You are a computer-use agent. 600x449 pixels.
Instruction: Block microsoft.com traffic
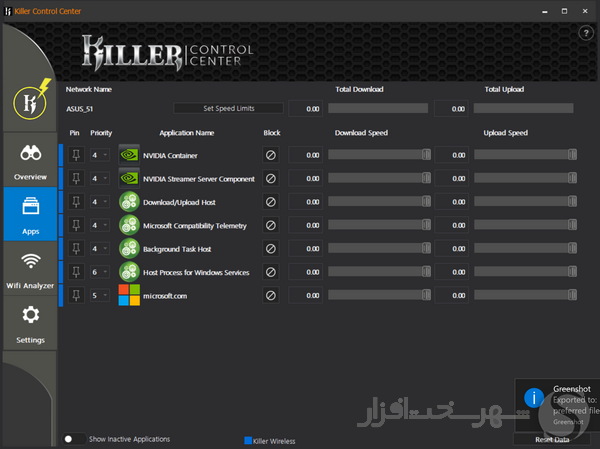pyautogui.click(x=271, y=295)
